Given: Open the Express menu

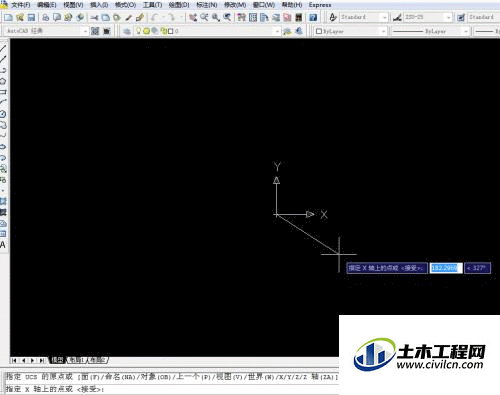Looking at the screenshot, I should pyautogui.click(x=320, y=5).
